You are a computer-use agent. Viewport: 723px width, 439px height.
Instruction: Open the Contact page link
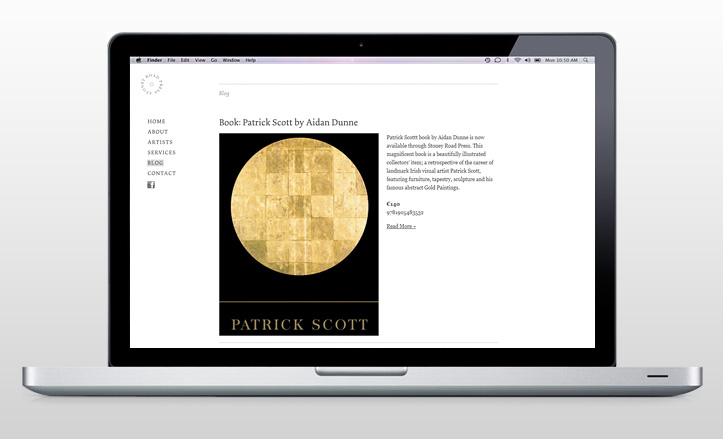tap(161, 173)
